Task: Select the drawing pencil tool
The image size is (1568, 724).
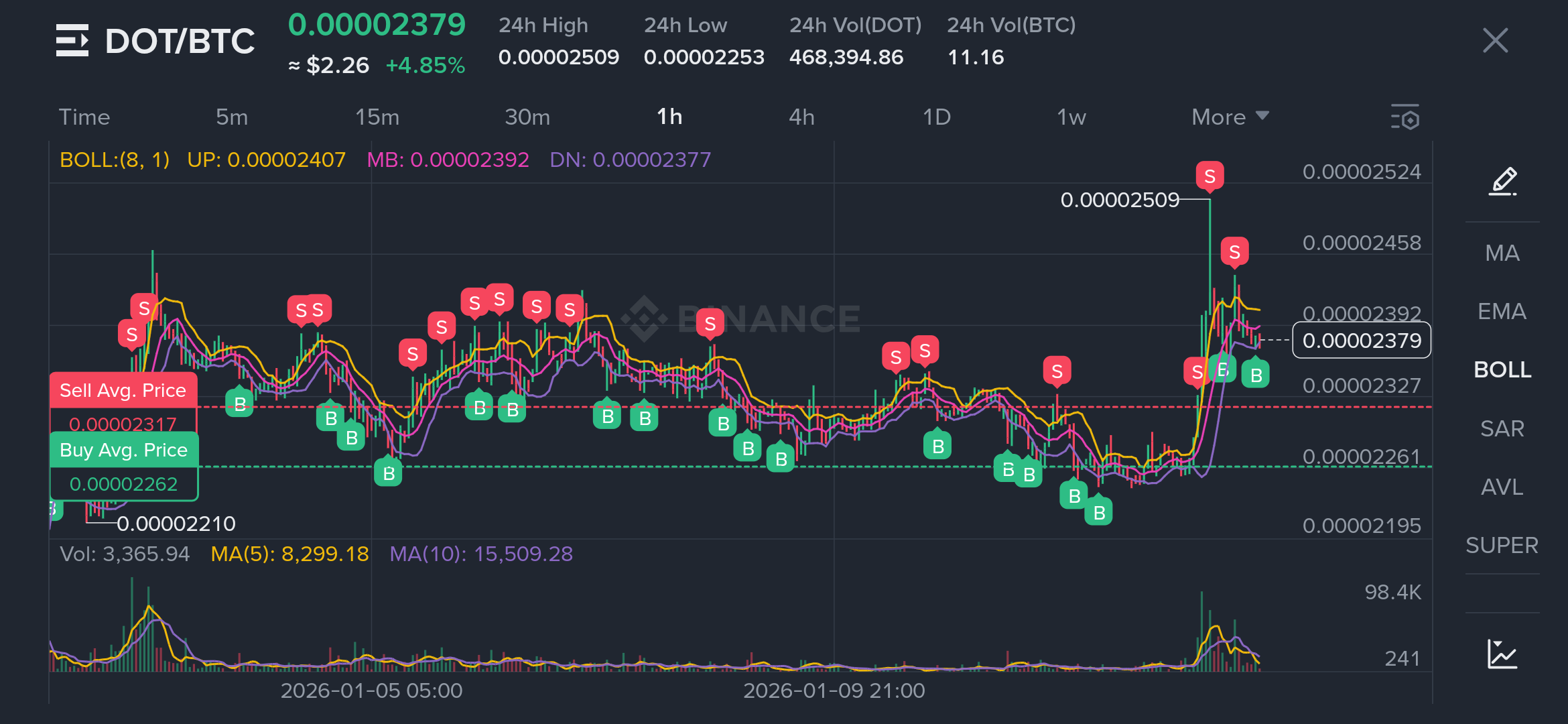Action: click(1502, 181)
